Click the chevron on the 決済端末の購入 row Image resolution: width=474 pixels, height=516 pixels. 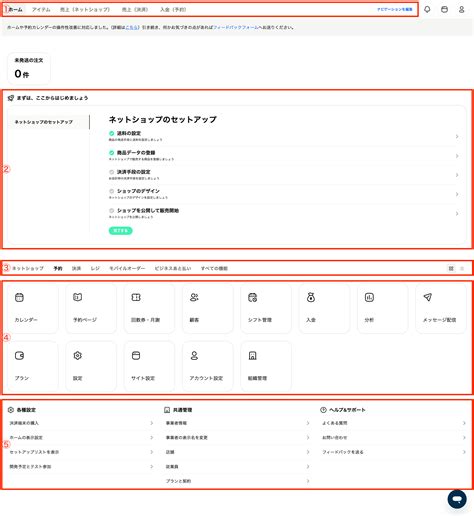152,423
